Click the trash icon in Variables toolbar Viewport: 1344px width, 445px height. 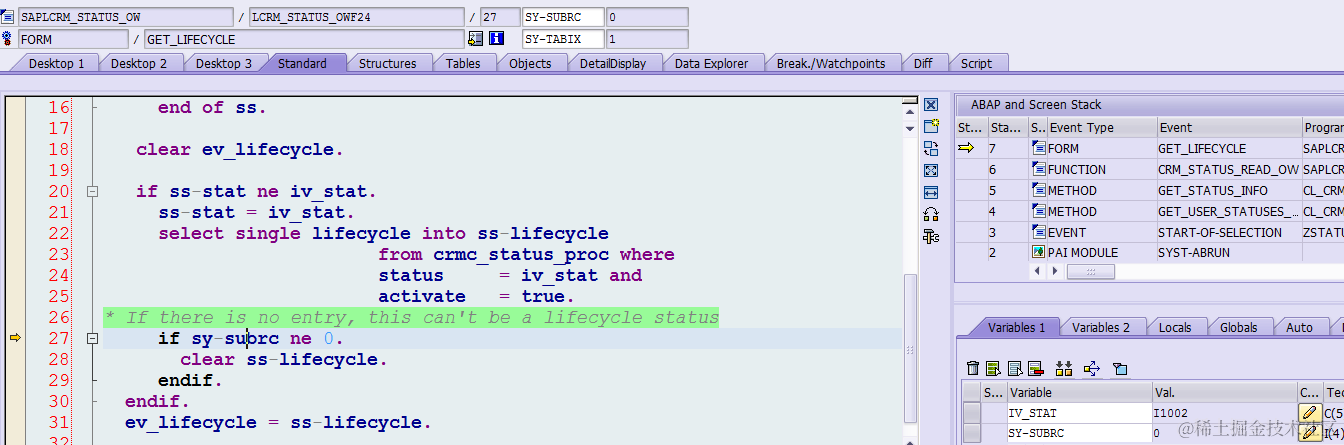click(x=973, y=369)
